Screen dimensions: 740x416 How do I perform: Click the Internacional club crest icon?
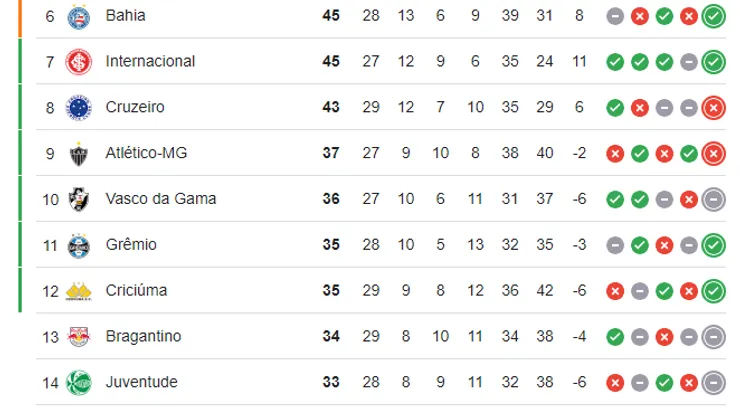pyautogui.click(x=77, y=62)
